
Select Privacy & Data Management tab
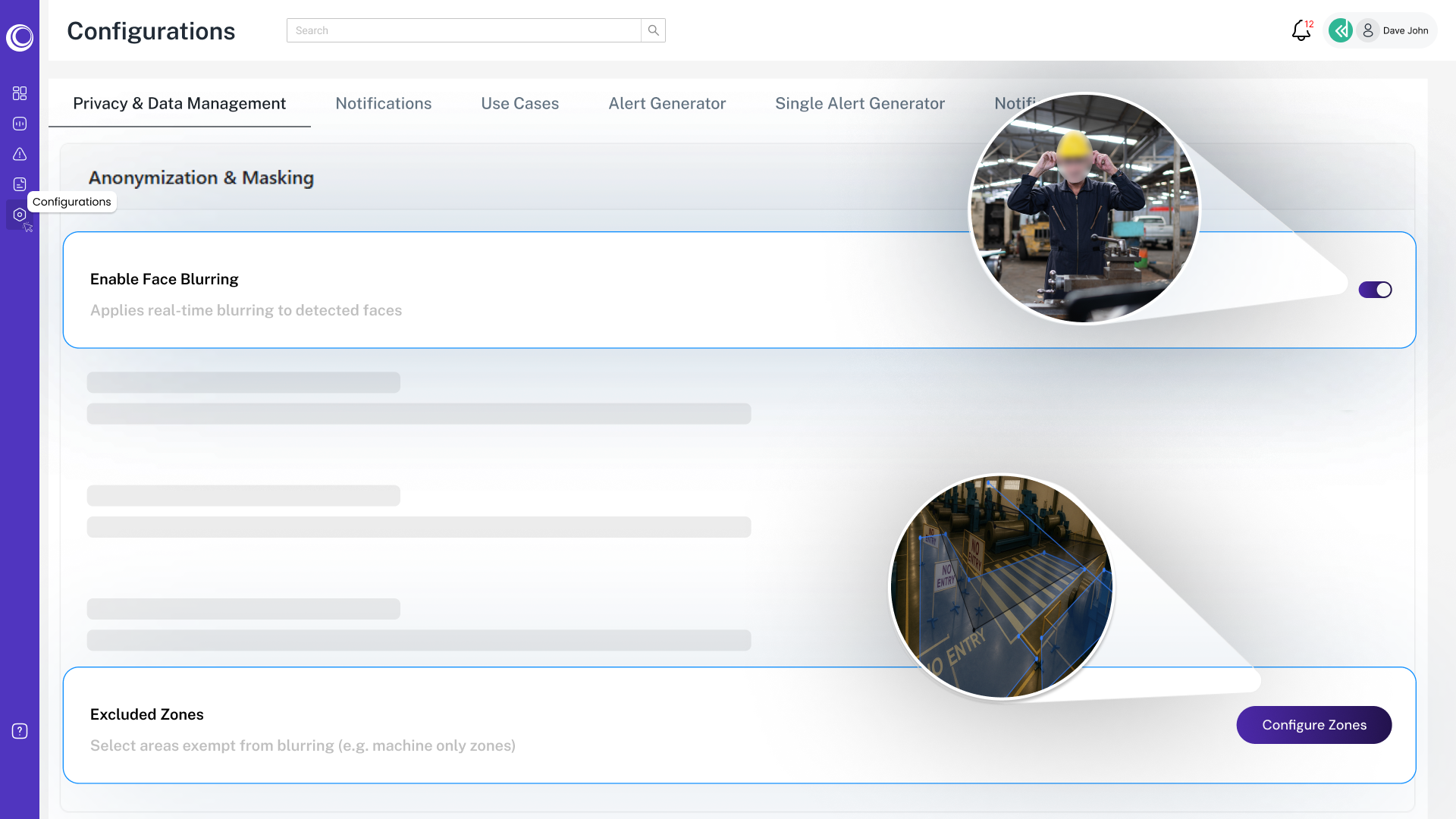[179, 104]
